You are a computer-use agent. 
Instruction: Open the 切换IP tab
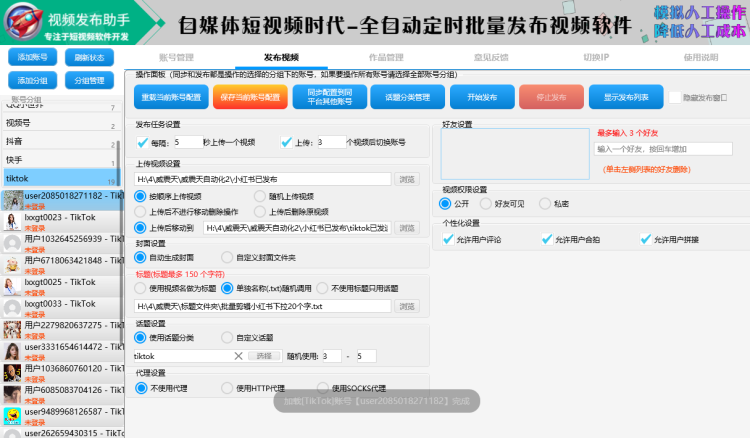[x=596, y=57]
